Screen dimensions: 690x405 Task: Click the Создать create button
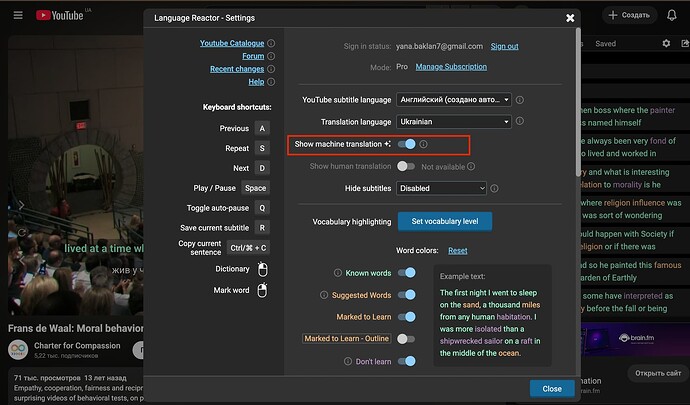[x=629, y=15]
